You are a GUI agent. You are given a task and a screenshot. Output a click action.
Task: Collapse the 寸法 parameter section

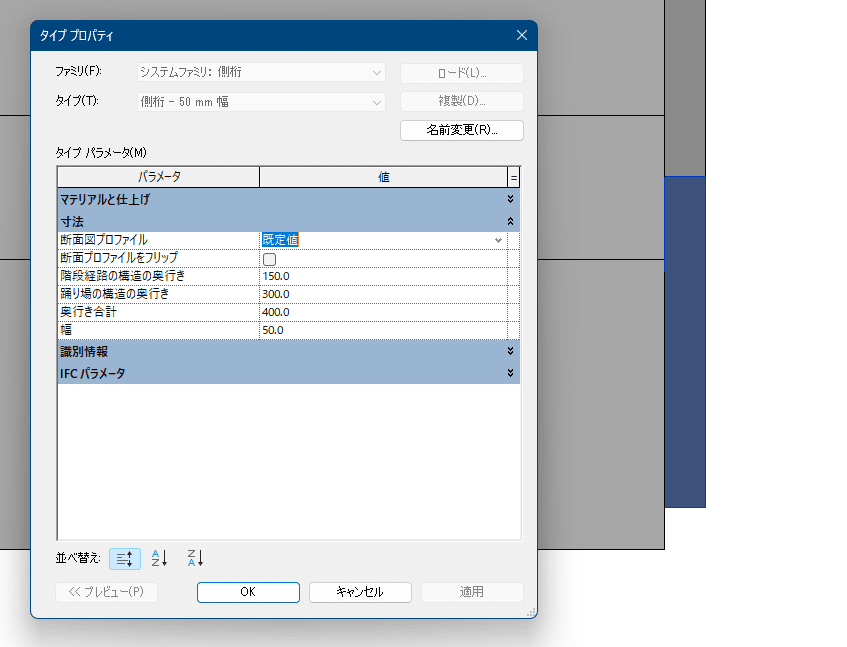(510, 220)
